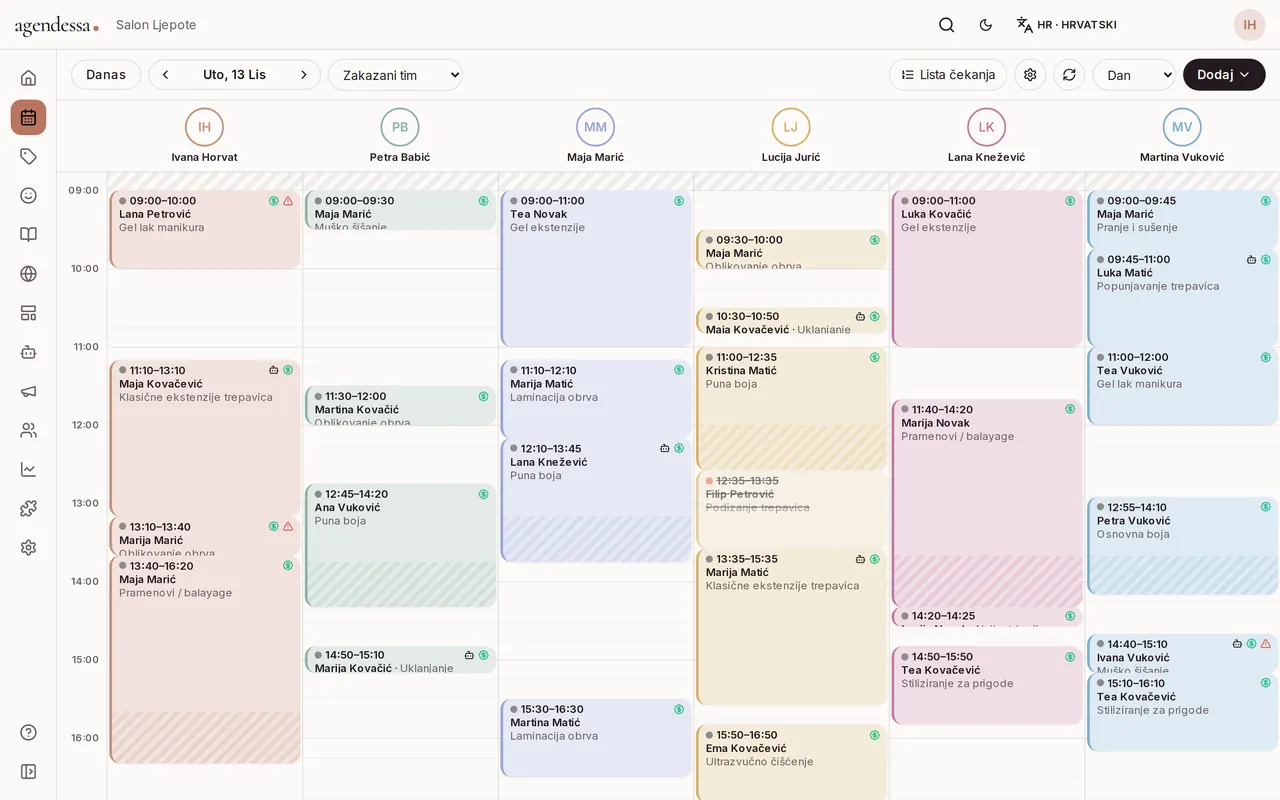Image resolution: width=1280 pixels, height=800 pixels.
Task: Open the robot icon in sidebar
Action: coord(28,352)
